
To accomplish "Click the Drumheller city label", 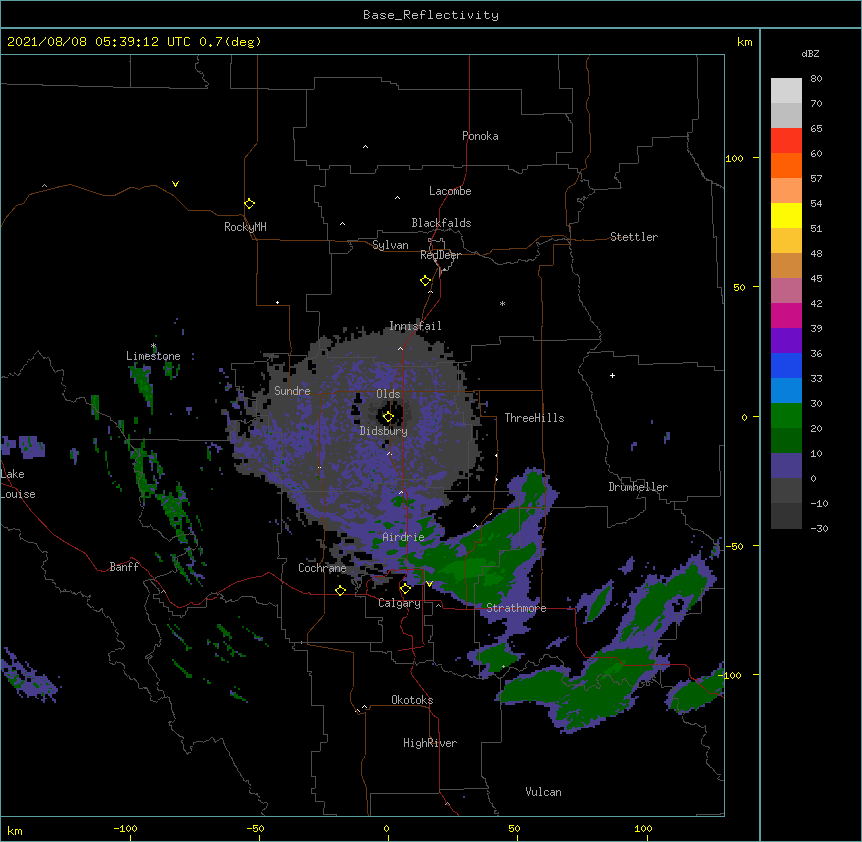I will pyautogui.click(x=638, y=487).
